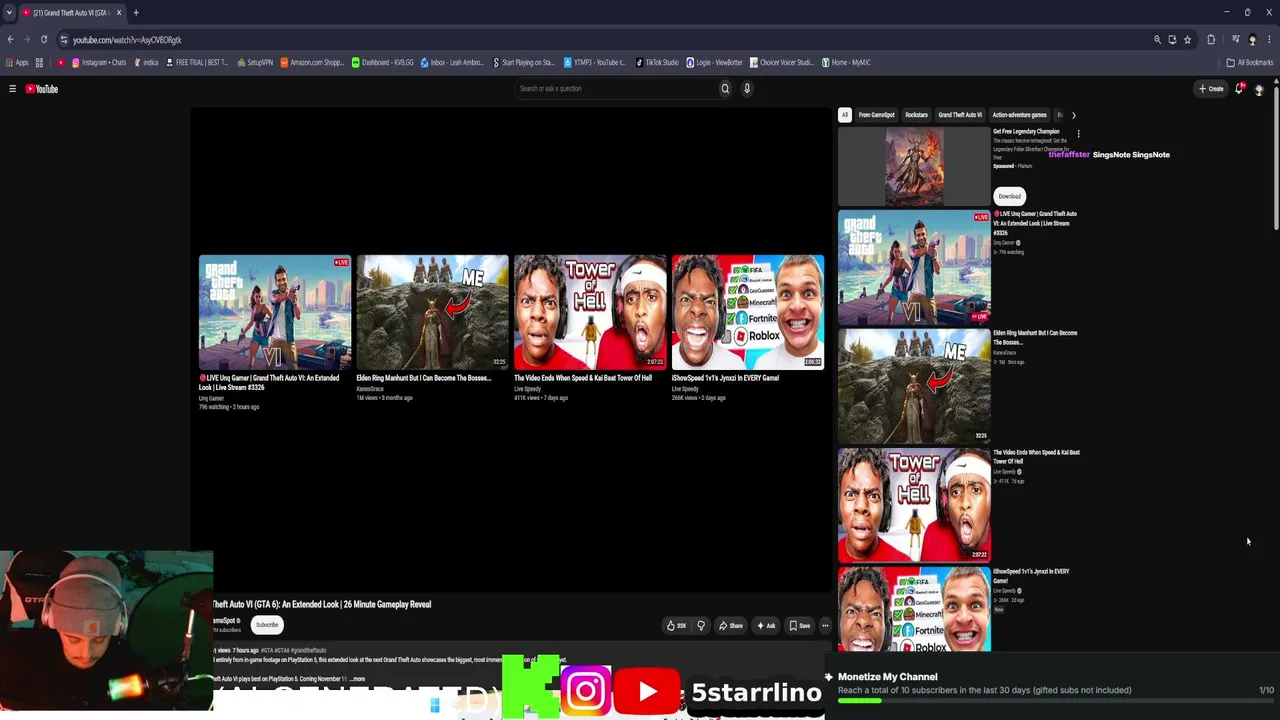Select the From GameSpot chip
1280x720 pixels.
point(876,115)
